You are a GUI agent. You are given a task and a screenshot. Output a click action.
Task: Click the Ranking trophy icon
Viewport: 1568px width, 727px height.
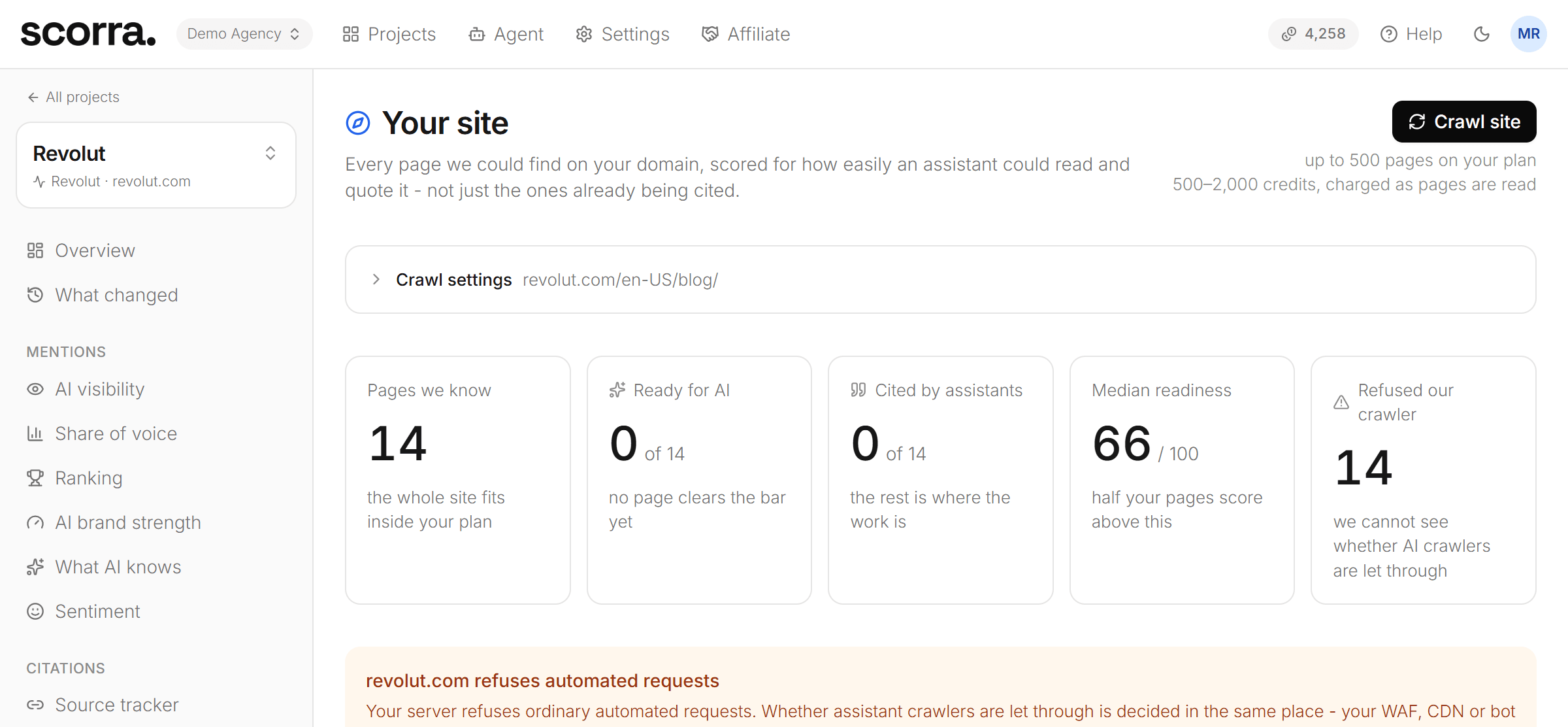click(35, 478)
